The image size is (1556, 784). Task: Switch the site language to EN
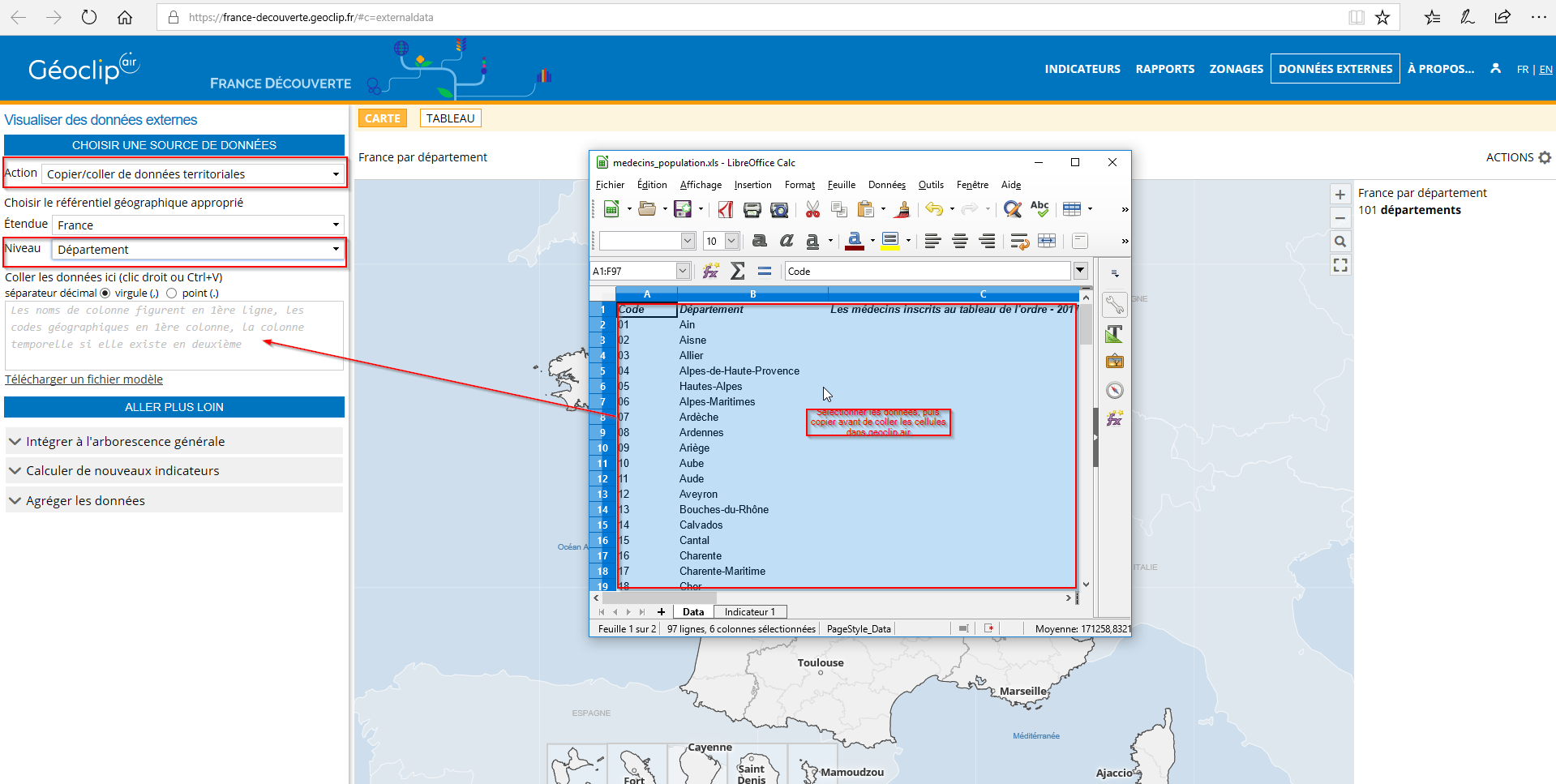pyautogui.click(x=1545, y=70)
